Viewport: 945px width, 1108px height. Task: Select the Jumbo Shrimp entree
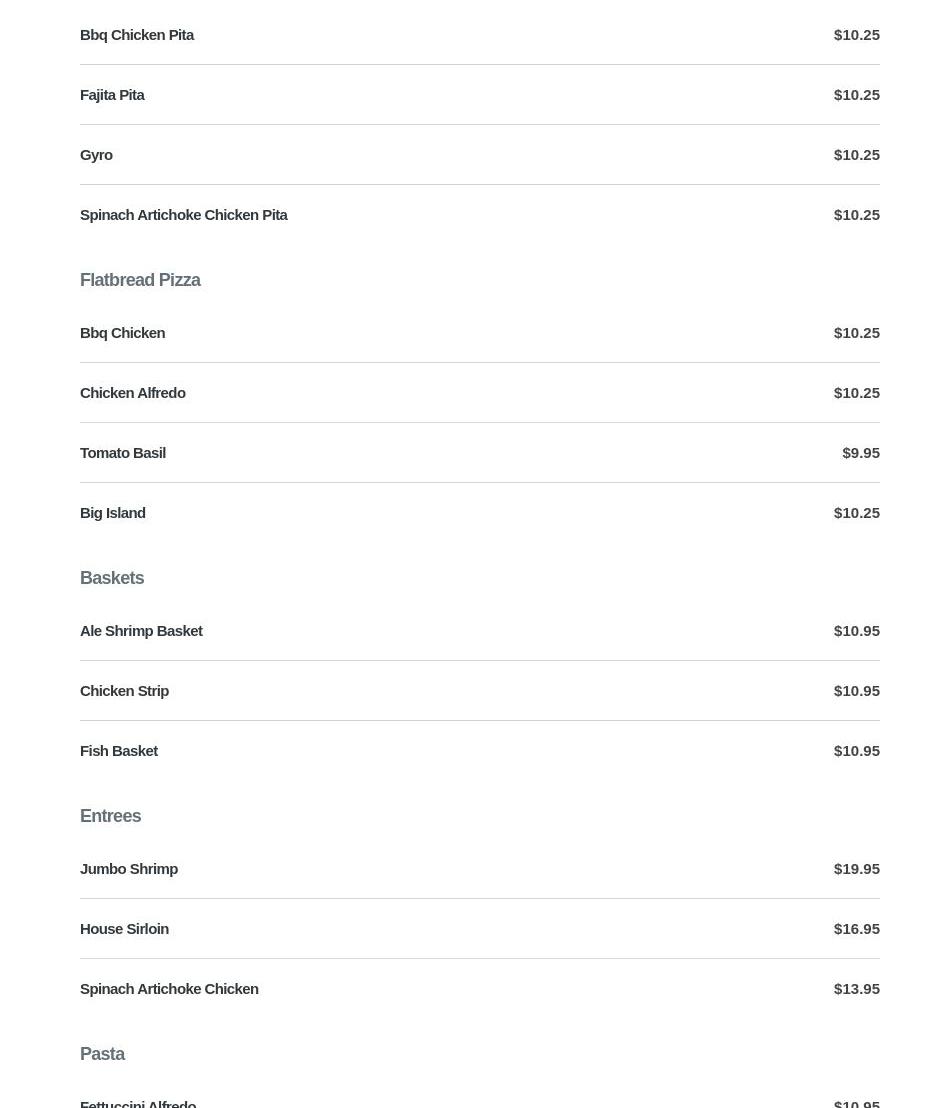coord(129,869)
